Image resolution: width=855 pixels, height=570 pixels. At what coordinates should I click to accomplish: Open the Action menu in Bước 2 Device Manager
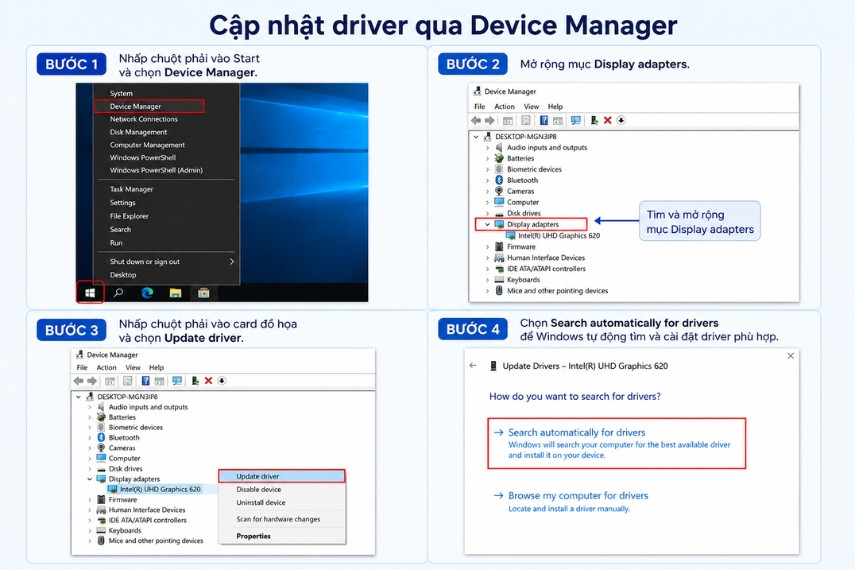click(504, 106)
